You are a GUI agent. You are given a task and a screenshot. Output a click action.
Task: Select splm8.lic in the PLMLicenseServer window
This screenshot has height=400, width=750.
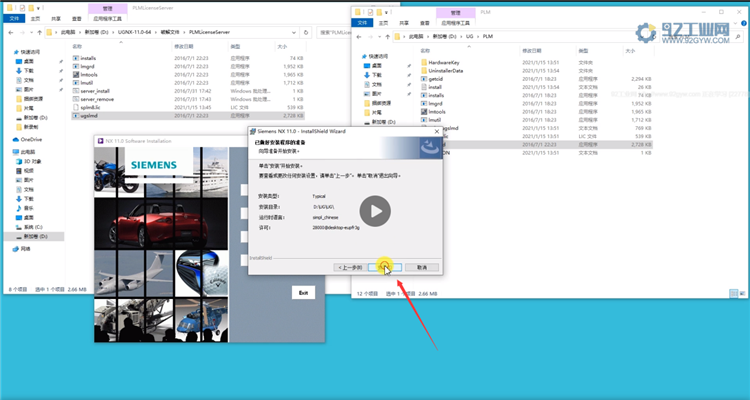pos(188,107)
